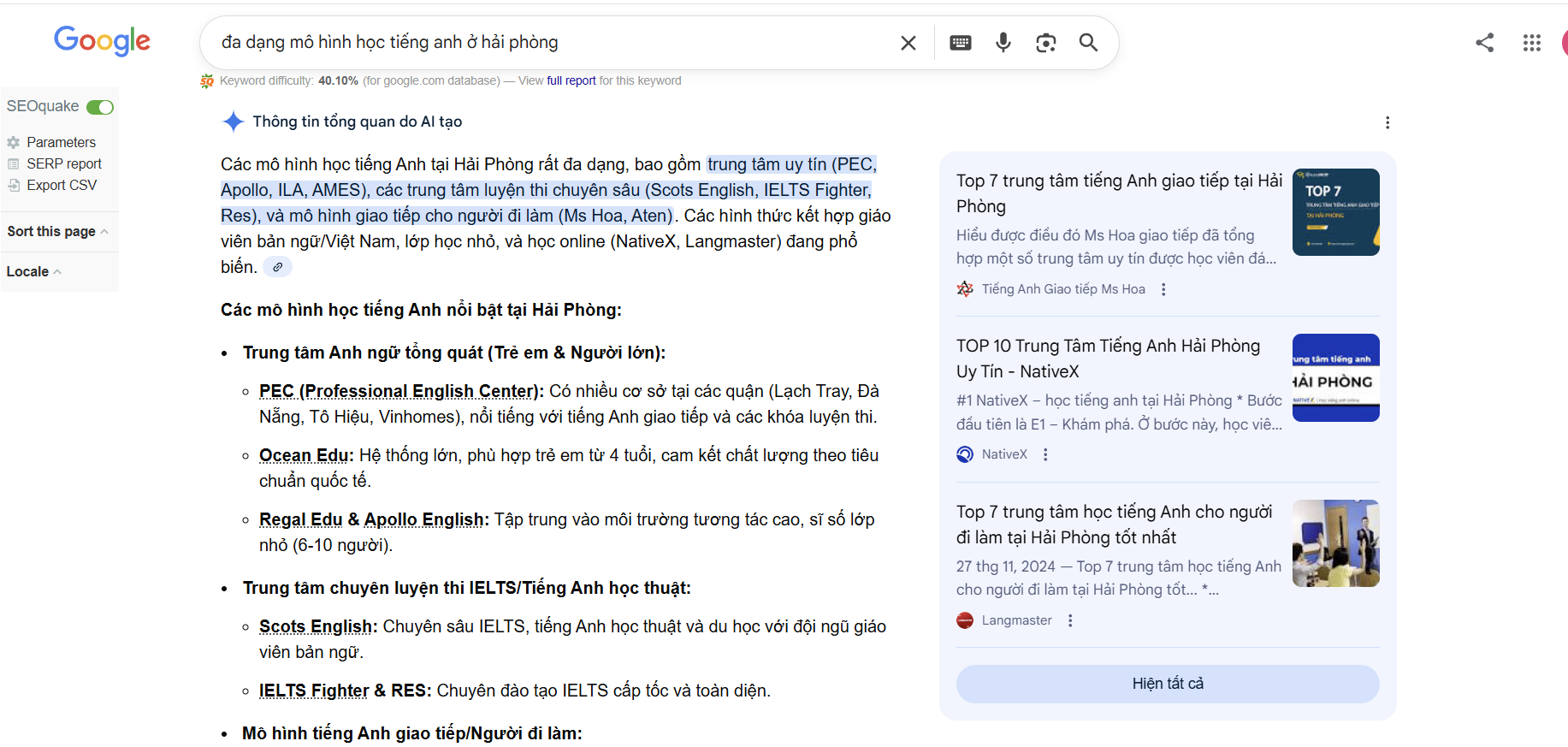
Task: Click the NativeX Hải Phòng thumbnail
Action: [x=1336, y=377]
